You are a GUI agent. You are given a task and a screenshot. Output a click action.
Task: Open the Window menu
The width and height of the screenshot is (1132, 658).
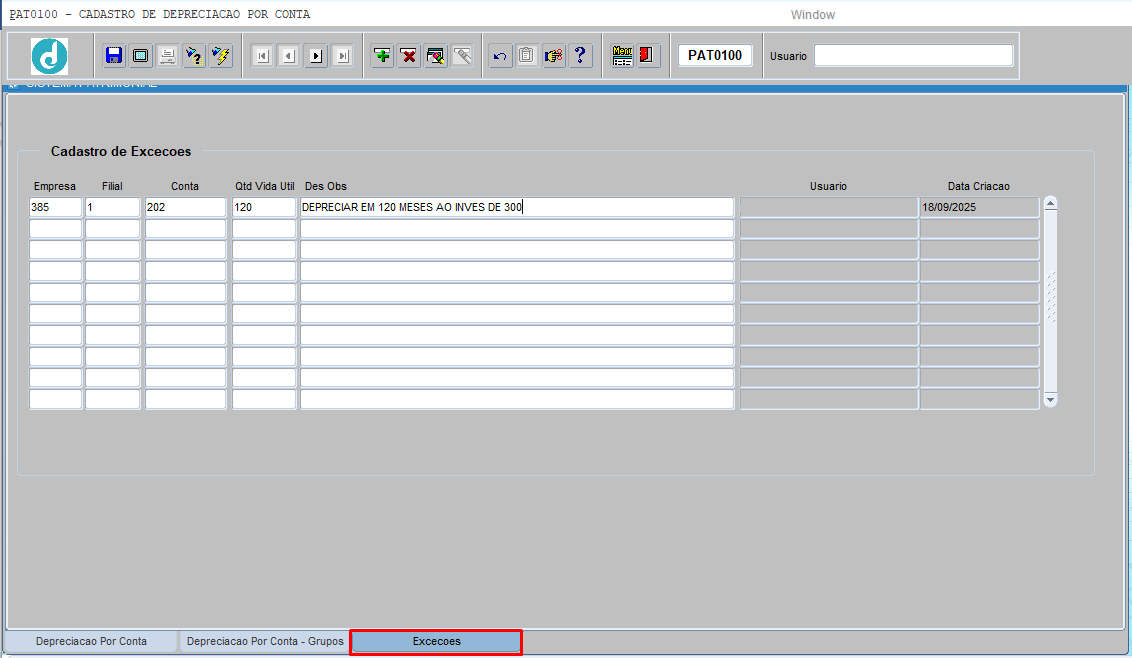pos(812,15)
